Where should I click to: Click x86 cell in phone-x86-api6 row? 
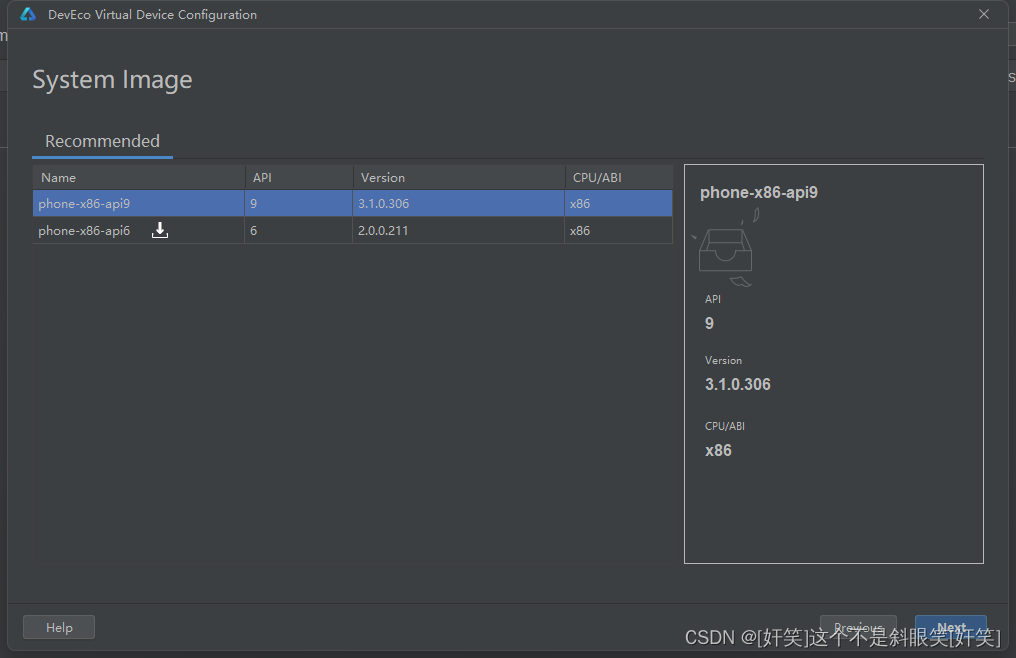pyautogui.click(x=619, y=231)
